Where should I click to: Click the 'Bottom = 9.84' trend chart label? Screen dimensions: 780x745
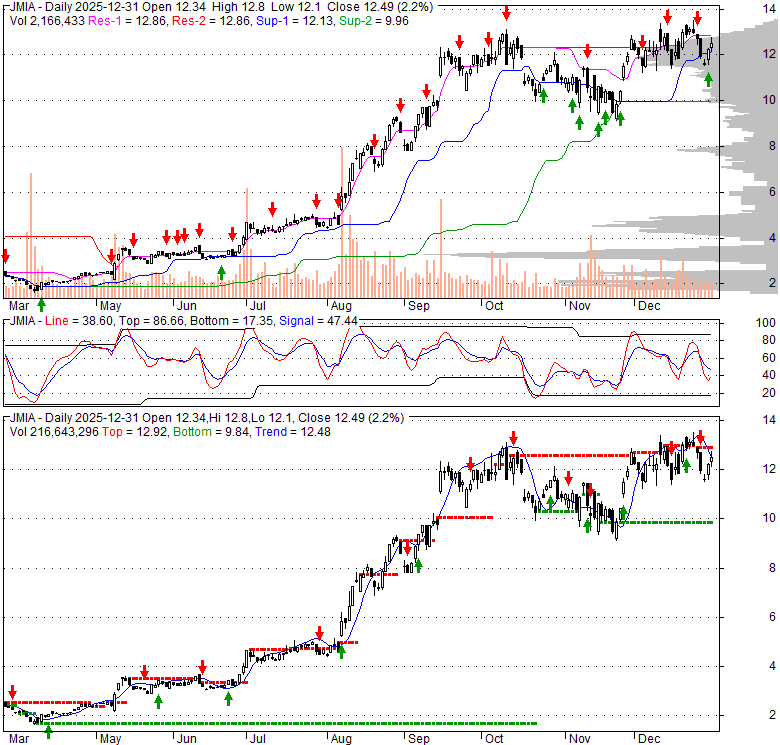point(211,432)
